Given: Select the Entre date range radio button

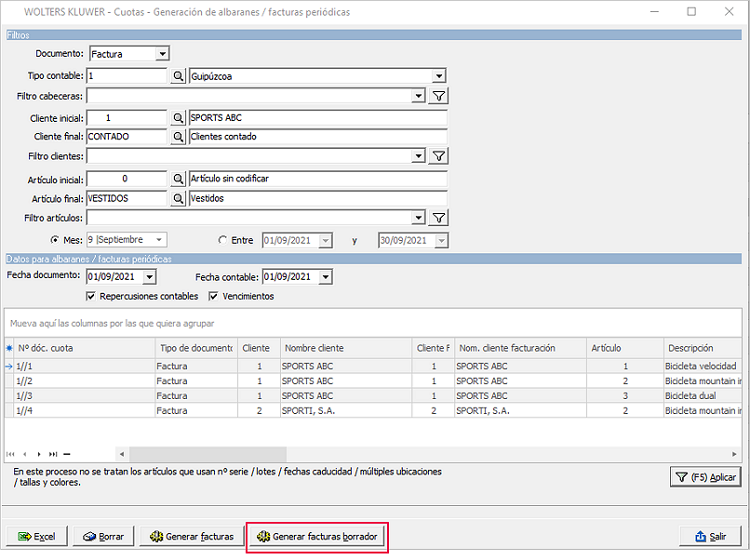Looking at the screenshot, I should [222, 240].
